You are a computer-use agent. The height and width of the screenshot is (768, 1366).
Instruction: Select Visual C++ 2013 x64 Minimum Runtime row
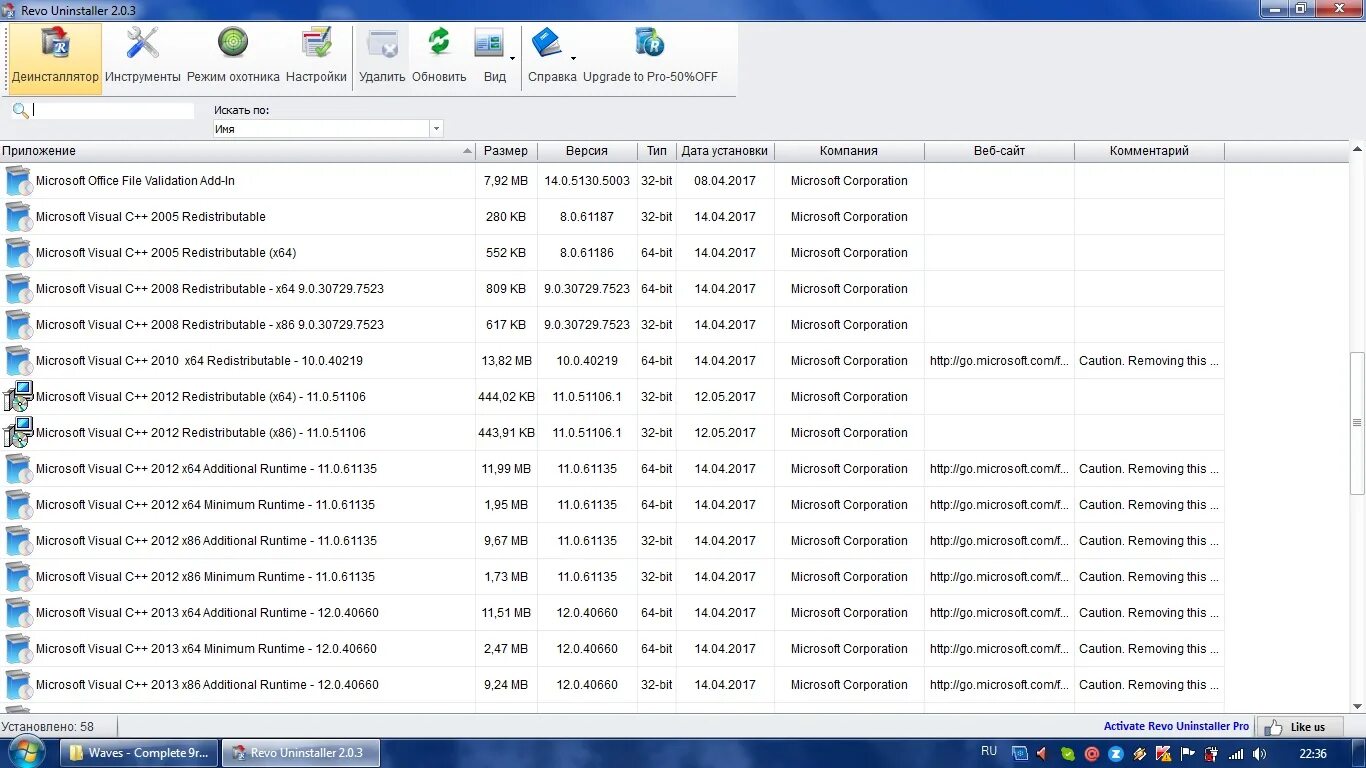(612, 649)
